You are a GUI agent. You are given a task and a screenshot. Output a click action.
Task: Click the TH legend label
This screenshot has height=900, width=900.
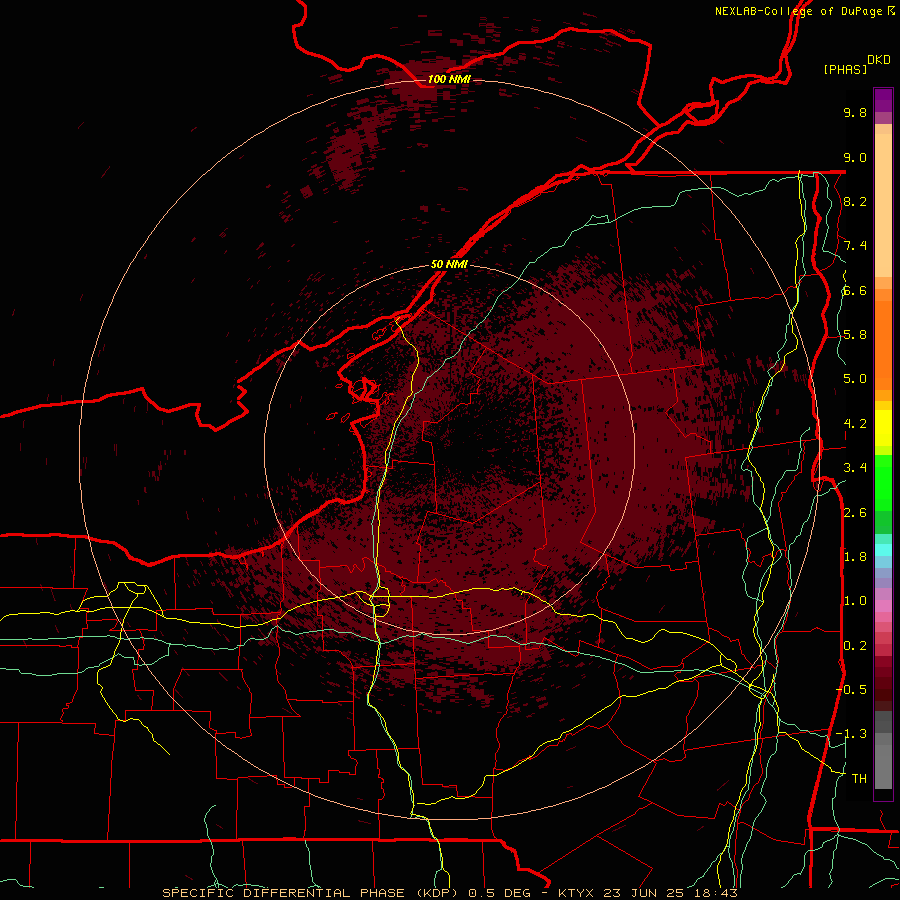pyautogui.click(x=859, y=778)
